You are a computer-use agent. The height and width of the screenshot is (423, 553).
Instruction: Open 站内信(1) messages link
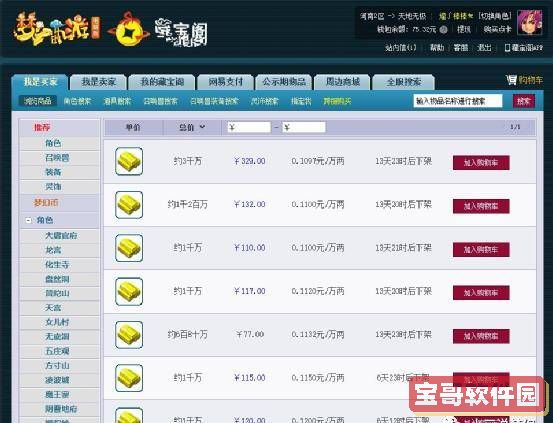[x=401, y=48]
